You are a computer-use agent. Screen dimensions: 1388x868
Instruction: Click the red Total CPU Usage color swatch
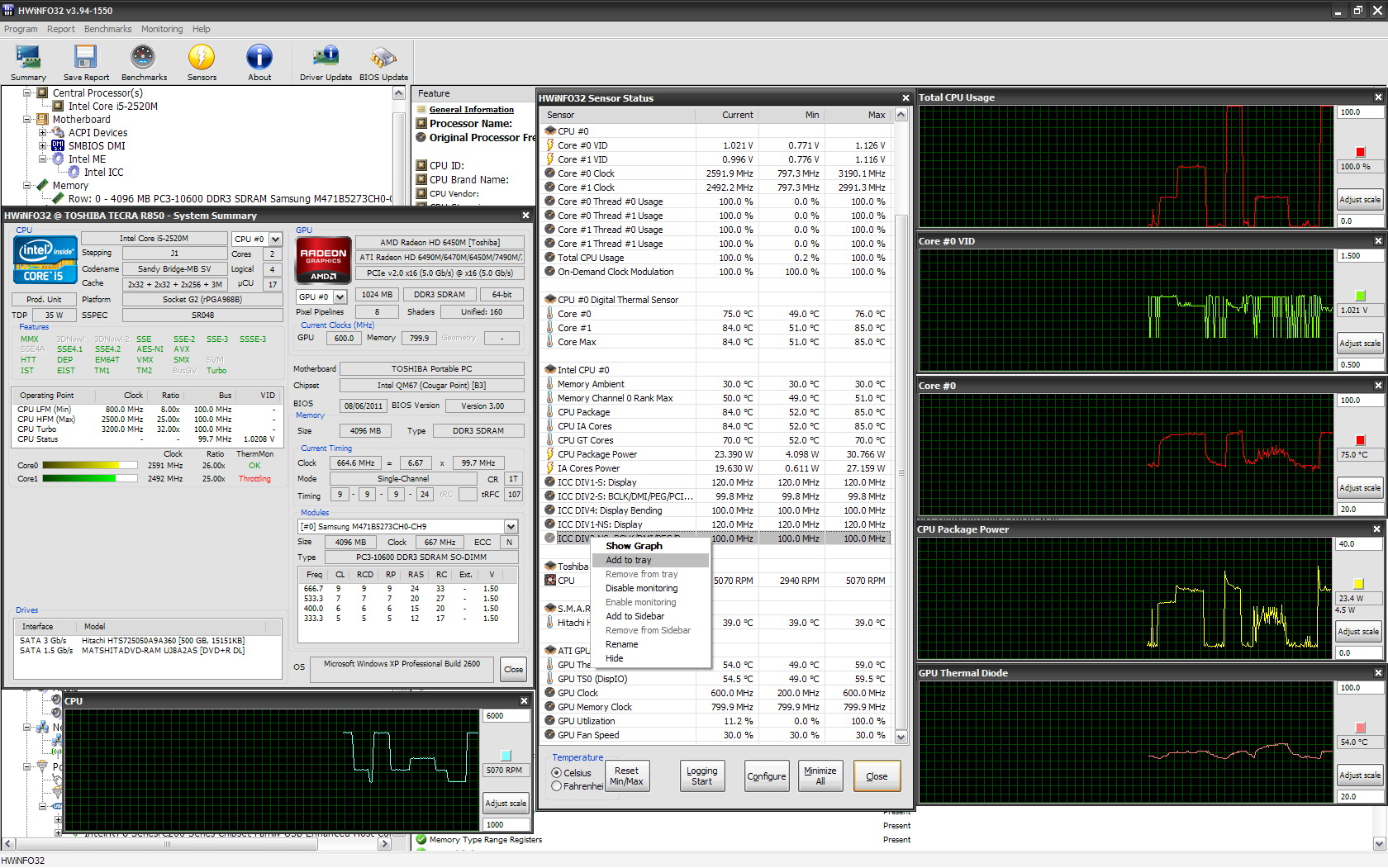click(x=1360, y=152)
